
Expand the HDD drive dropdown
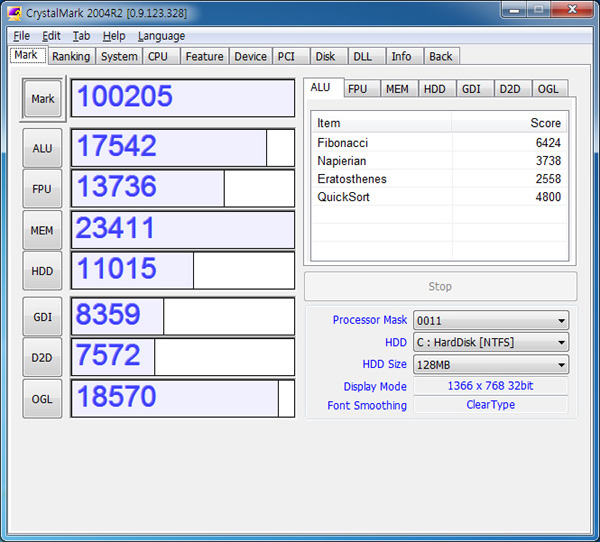click(x=491, y=342)
